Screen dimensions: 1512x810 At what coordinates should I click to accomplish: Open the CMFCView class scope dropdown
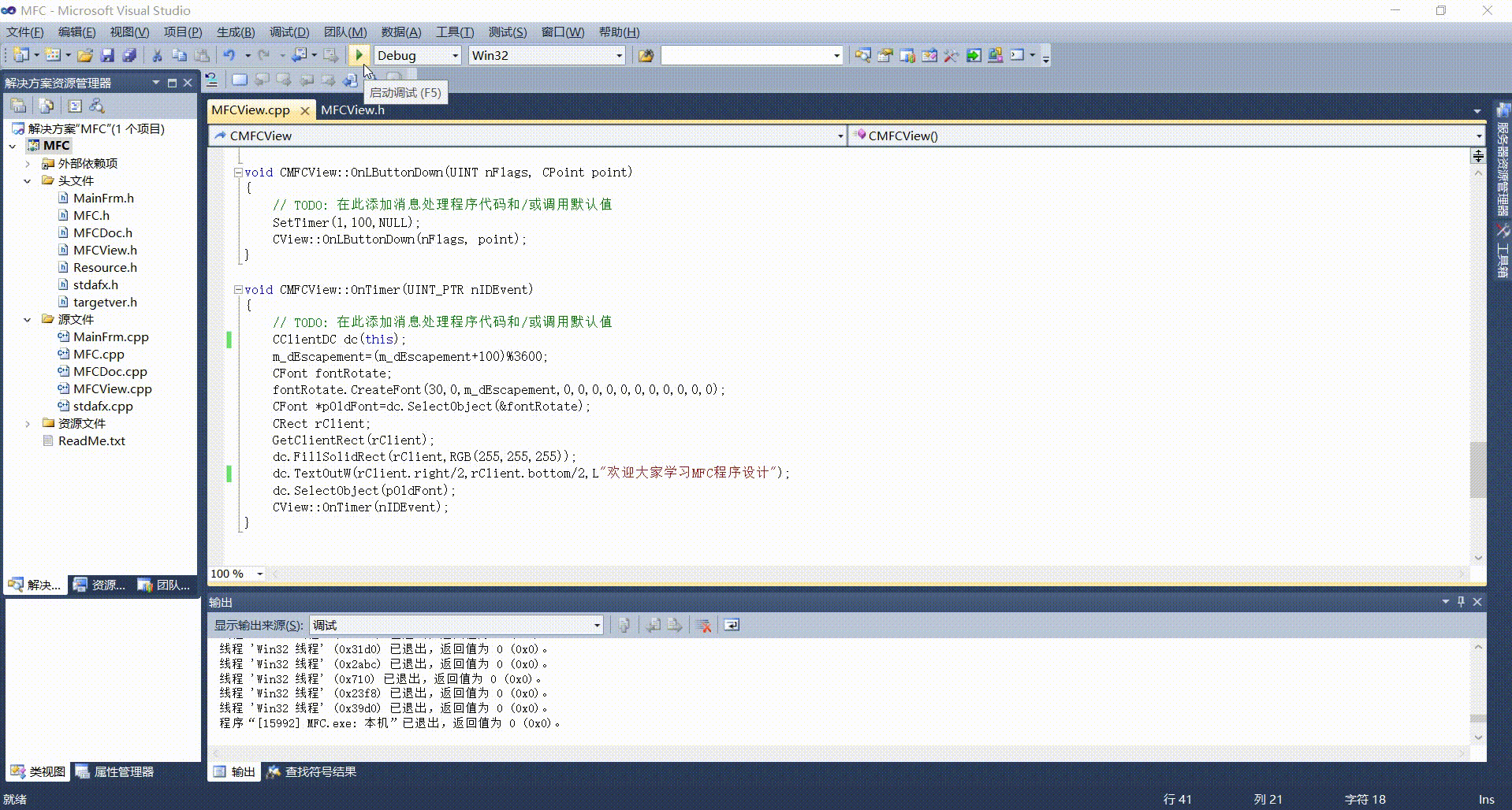click(840, 136)
